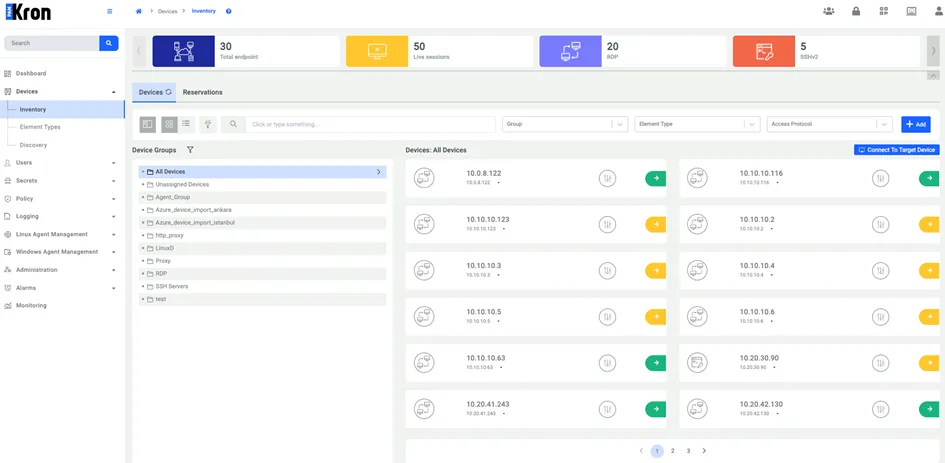Click the padlock icon in the top bar
The width and height of the screenshot is (945, 463).
point(856,11)
